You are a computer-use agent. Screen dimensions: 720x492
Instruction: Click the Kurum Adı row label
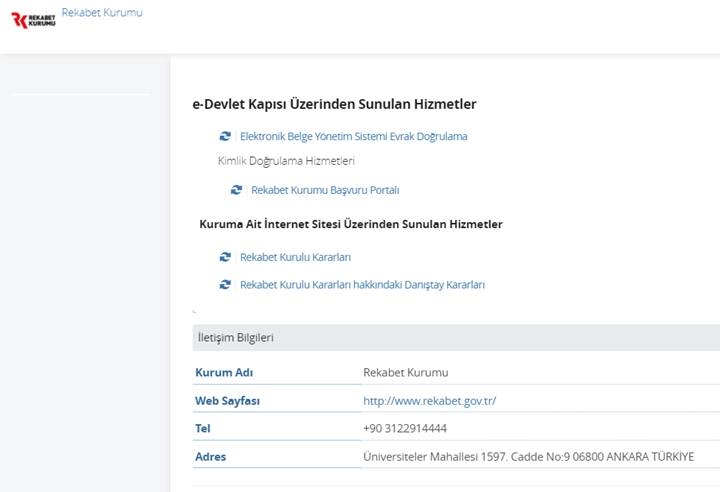click(224, 373)
